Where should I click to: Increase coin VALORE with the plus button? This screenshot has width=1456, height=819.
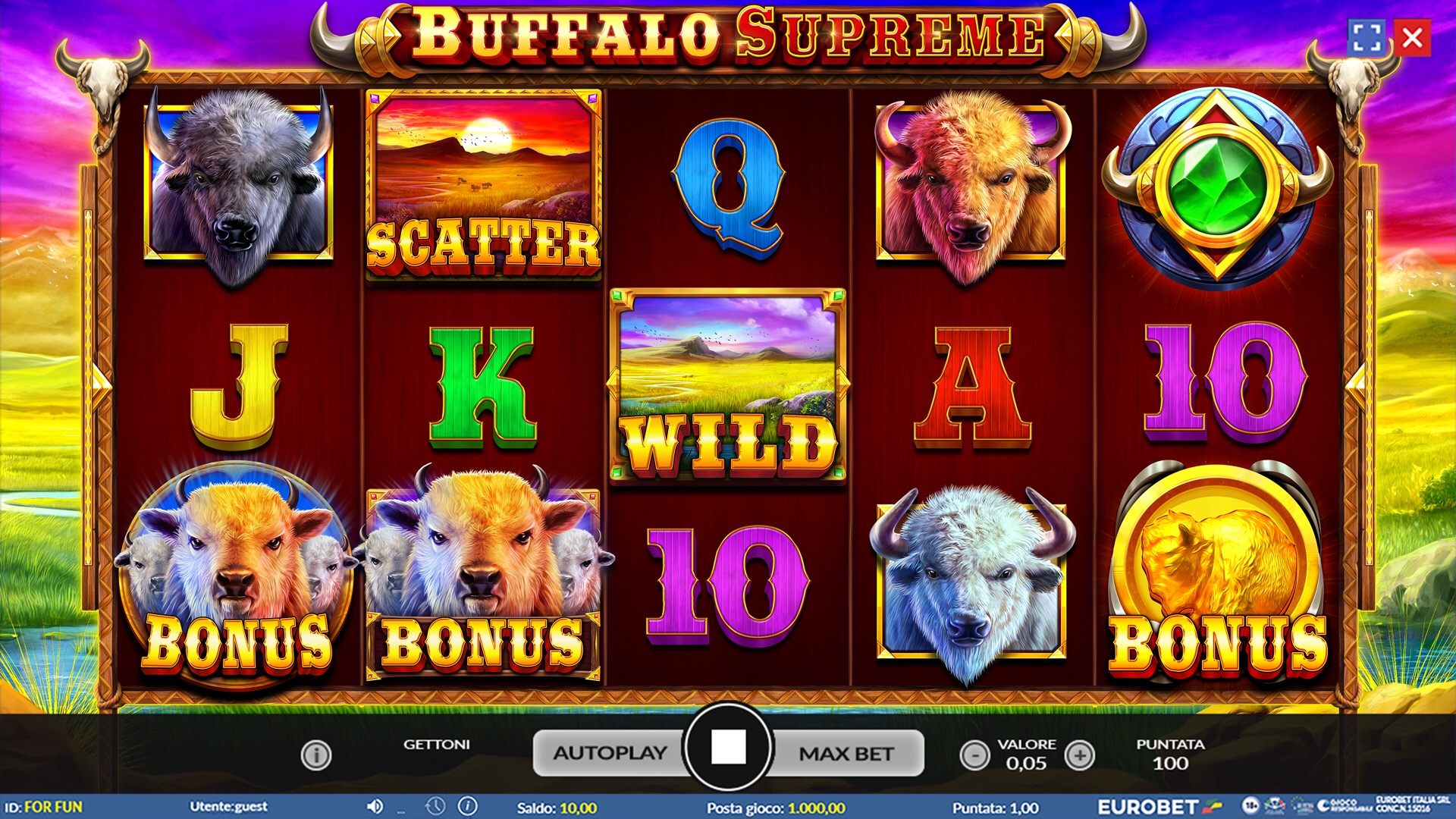(x=1080, y=755)
